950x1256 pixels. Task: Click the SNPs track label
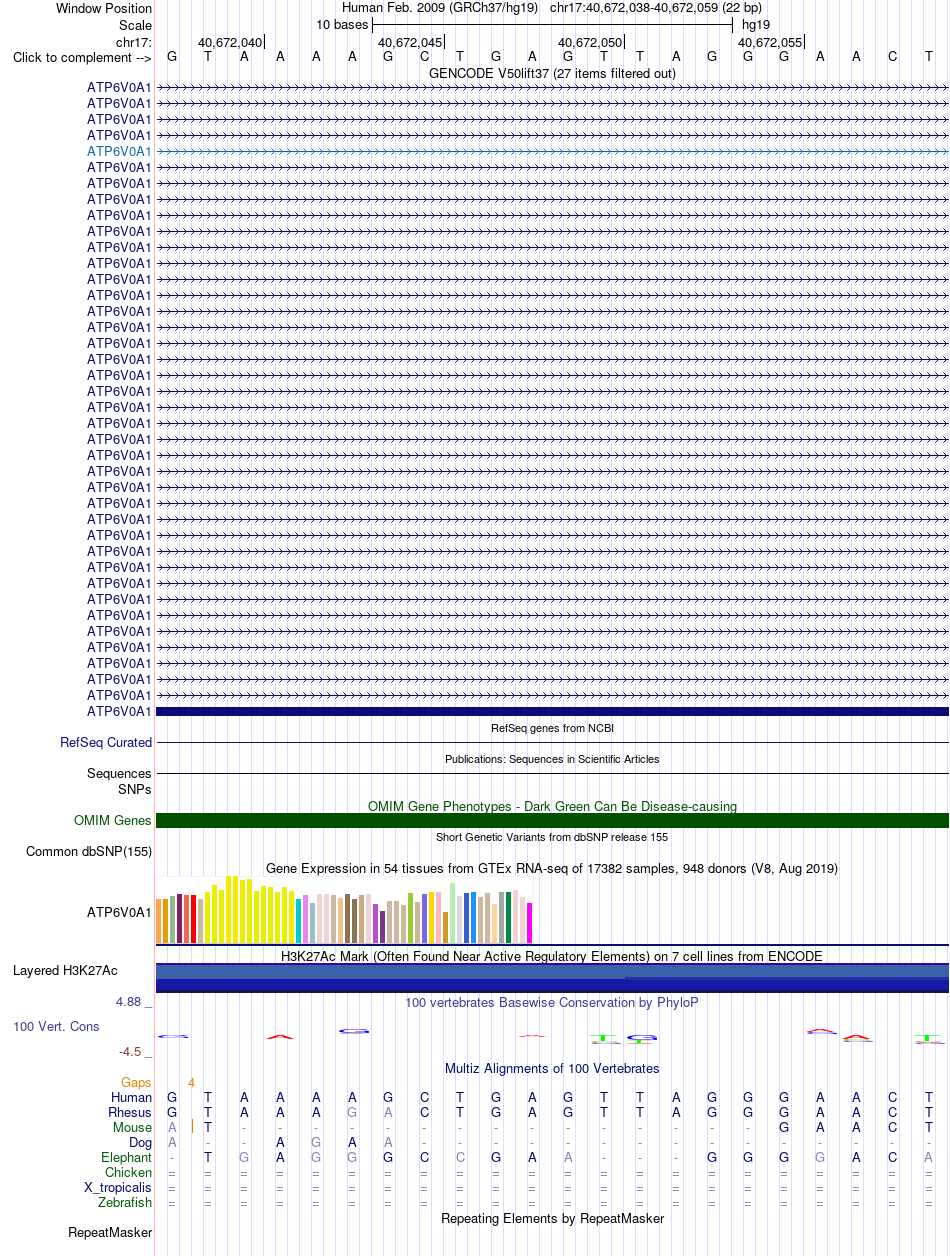[134, 789]
